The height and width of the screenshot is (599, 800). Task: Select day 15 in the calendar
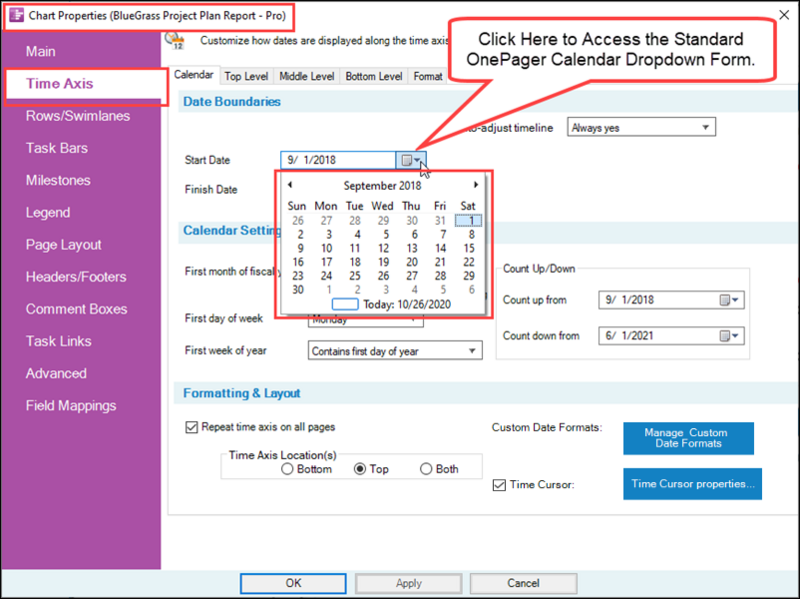tap(468, 248)
